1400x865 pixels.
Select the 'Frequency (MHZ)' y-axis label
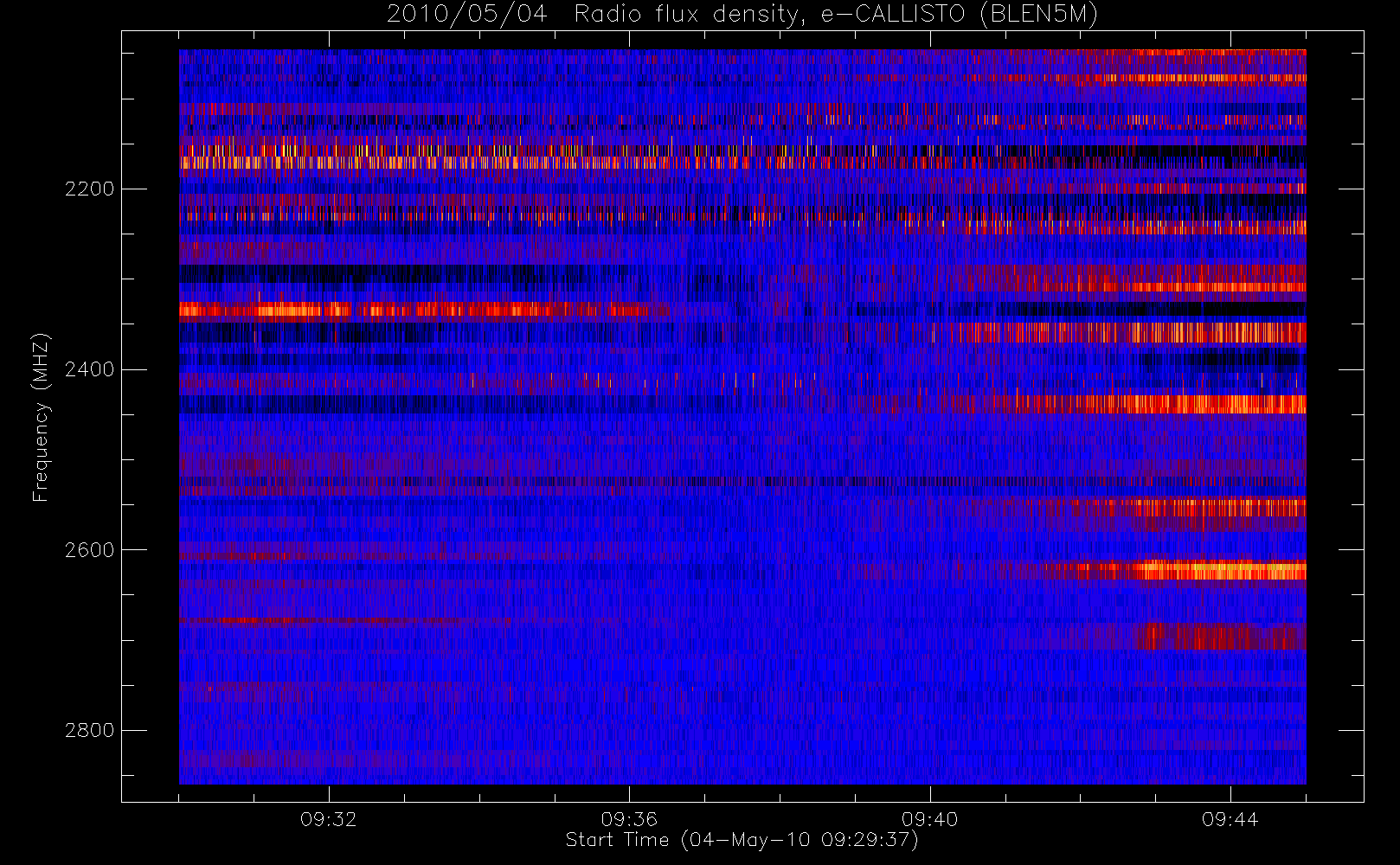click(41, 417)
